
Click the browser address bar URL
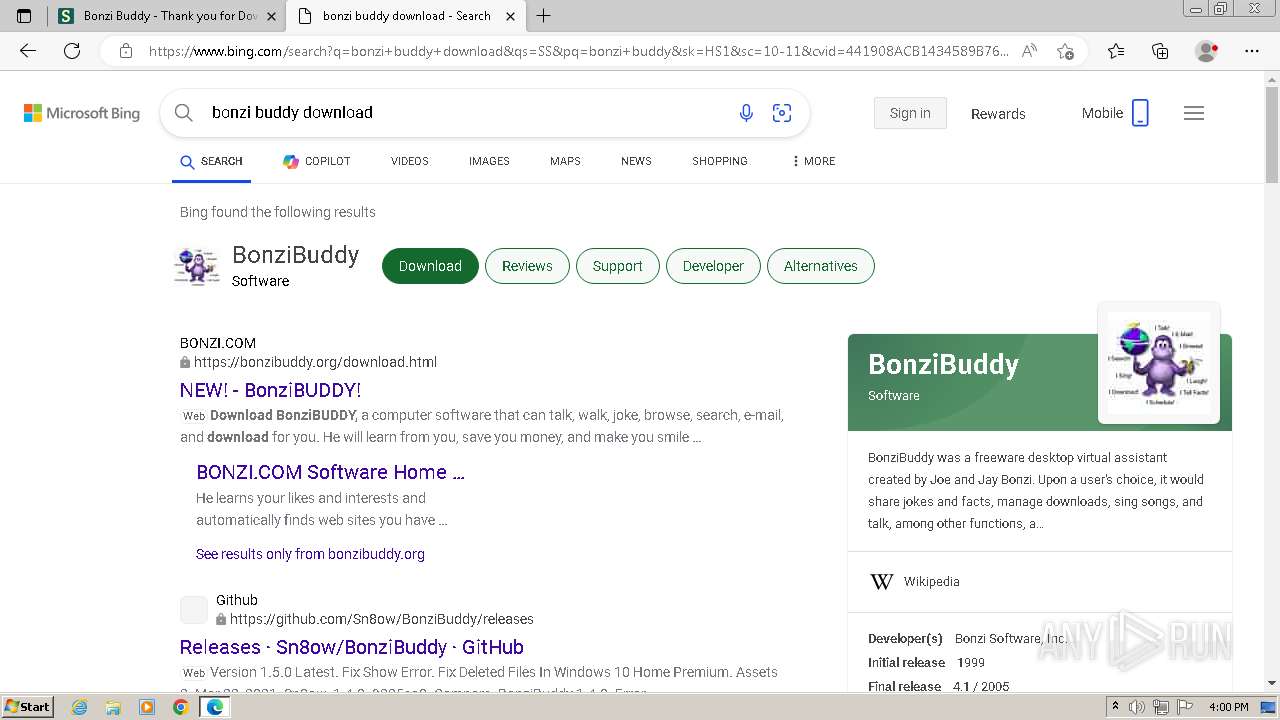[x=578, y=51]
